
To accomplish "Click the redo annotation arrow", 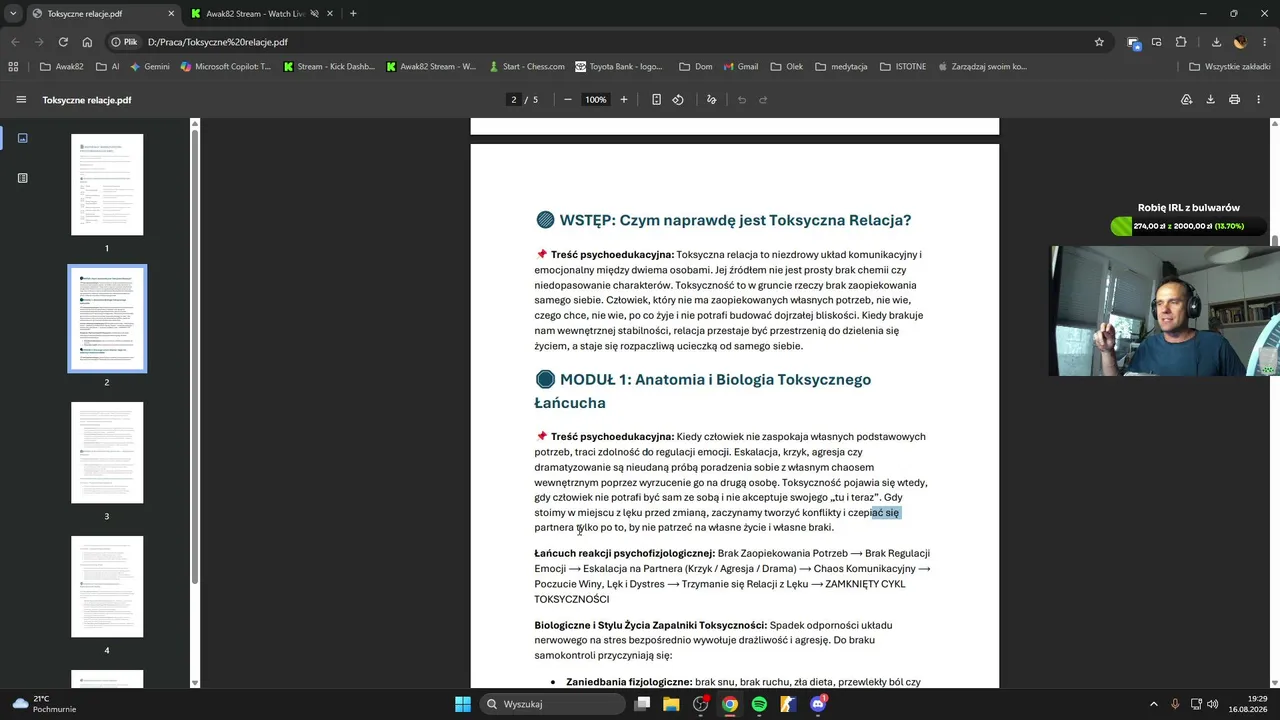I will [x=763, y=100].
